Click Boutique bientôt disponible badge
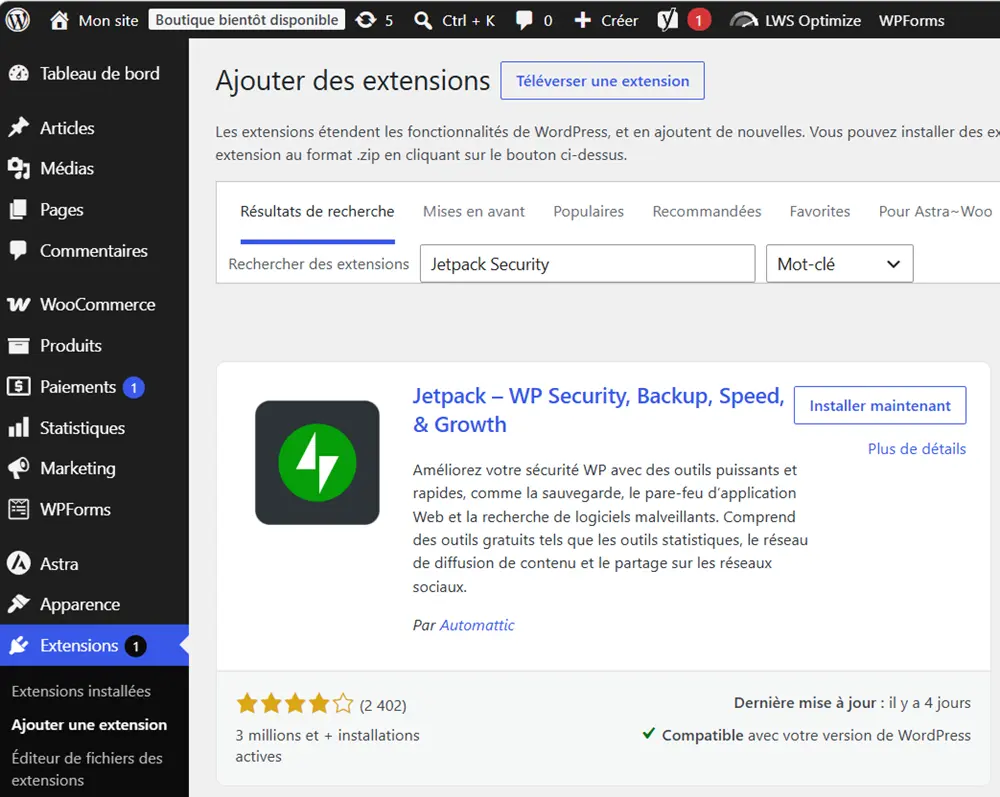The width and height of the screenshot is (1000, 797). click(x=247, y=20)
